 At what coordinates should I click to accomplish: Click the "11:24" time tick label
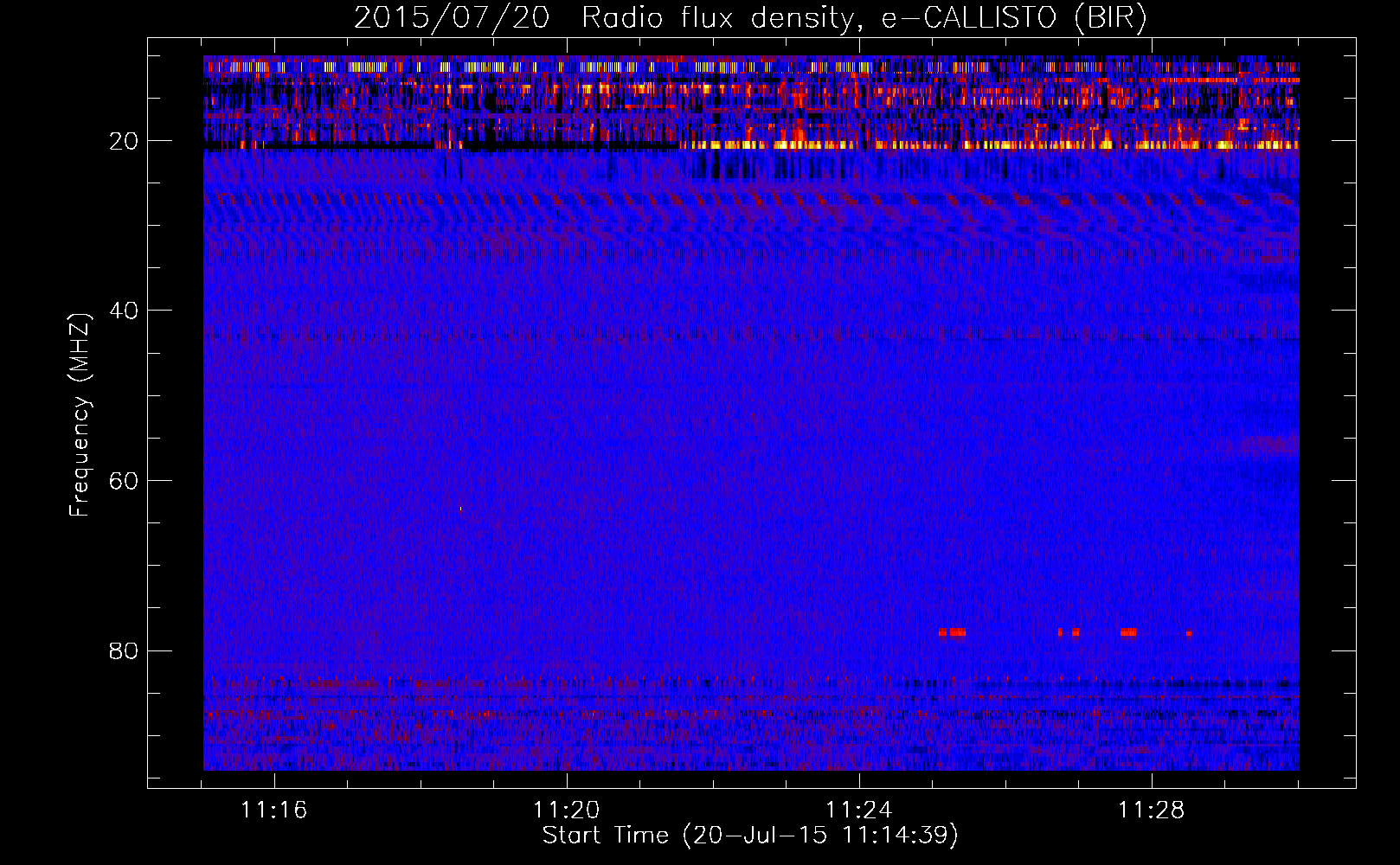tap(859, 811)
